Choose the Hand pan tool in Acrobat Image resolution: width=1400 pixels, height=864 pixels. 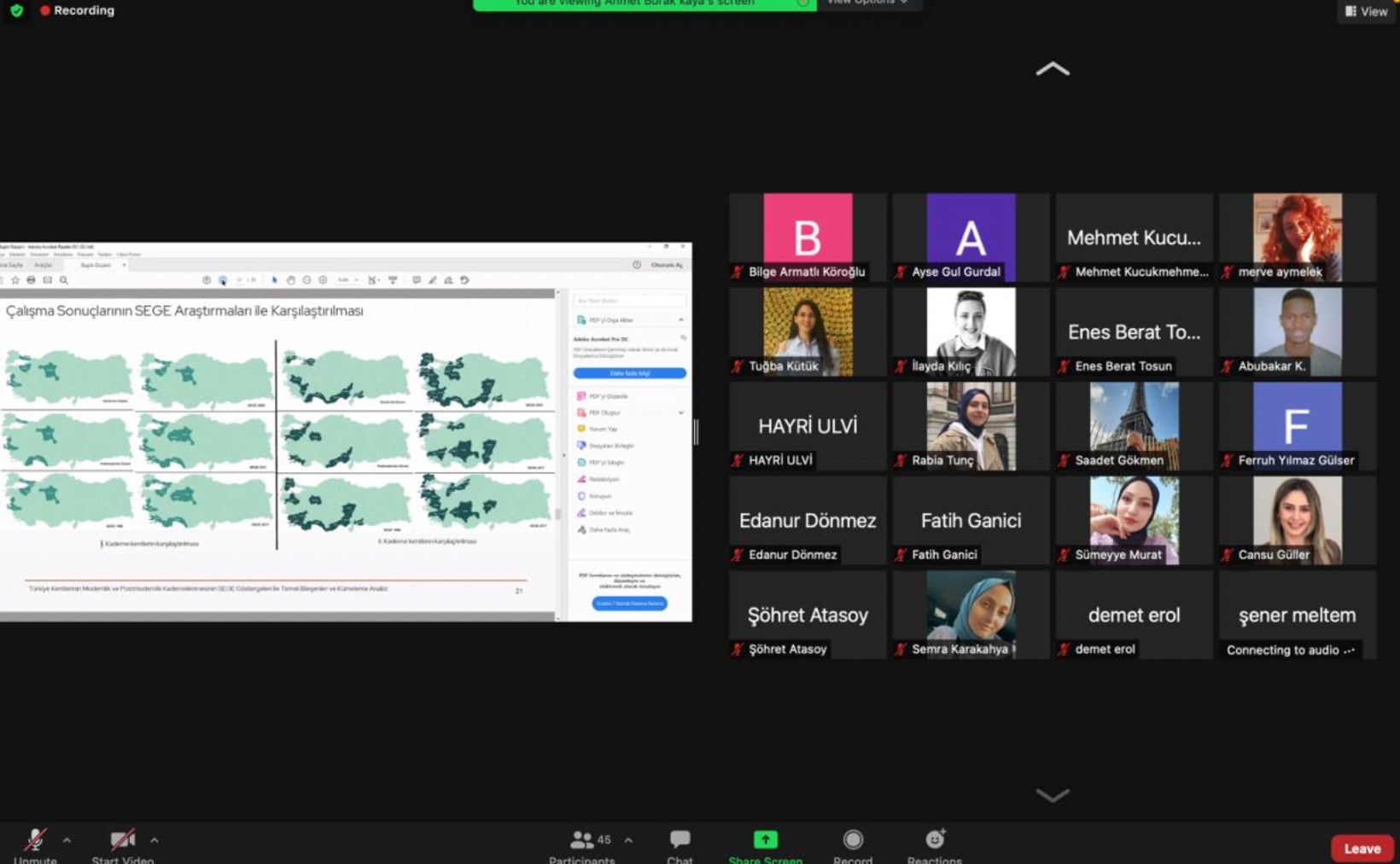290,280
